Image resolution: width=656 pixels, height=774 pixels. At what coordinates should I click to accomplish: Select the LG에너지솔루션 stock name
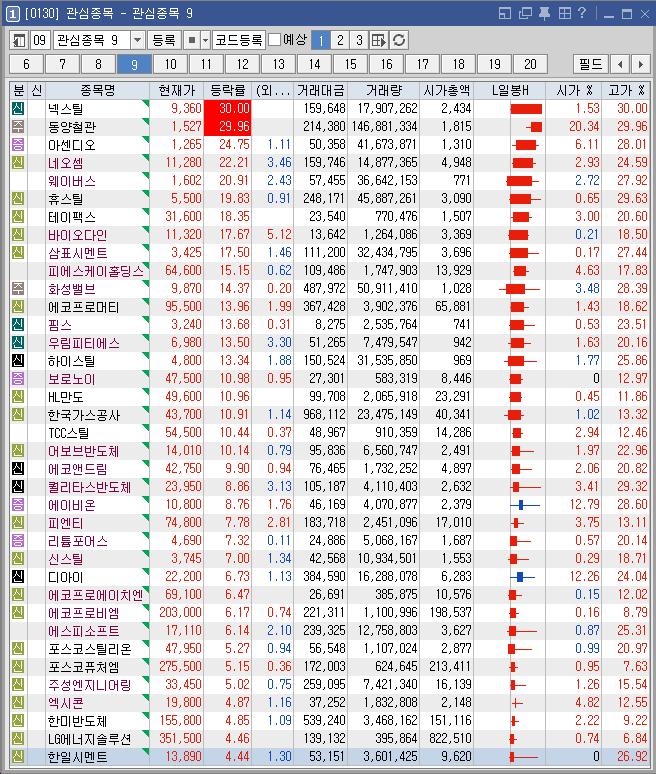coord(89,739)
